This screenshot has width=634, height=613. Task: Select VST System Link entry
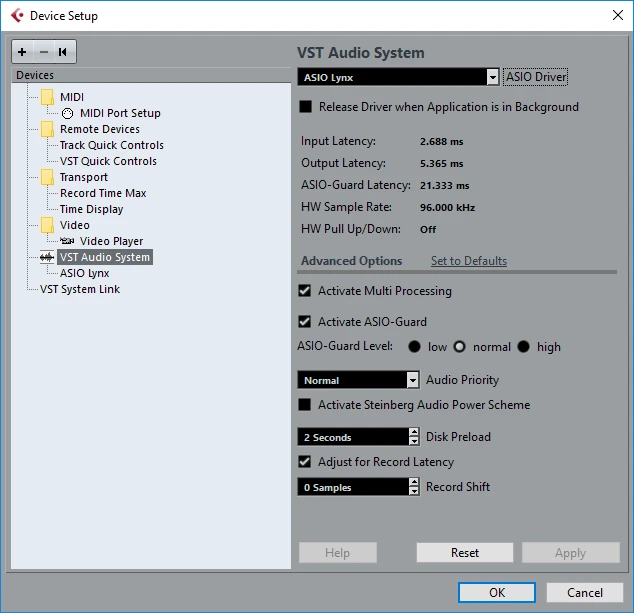80,289
